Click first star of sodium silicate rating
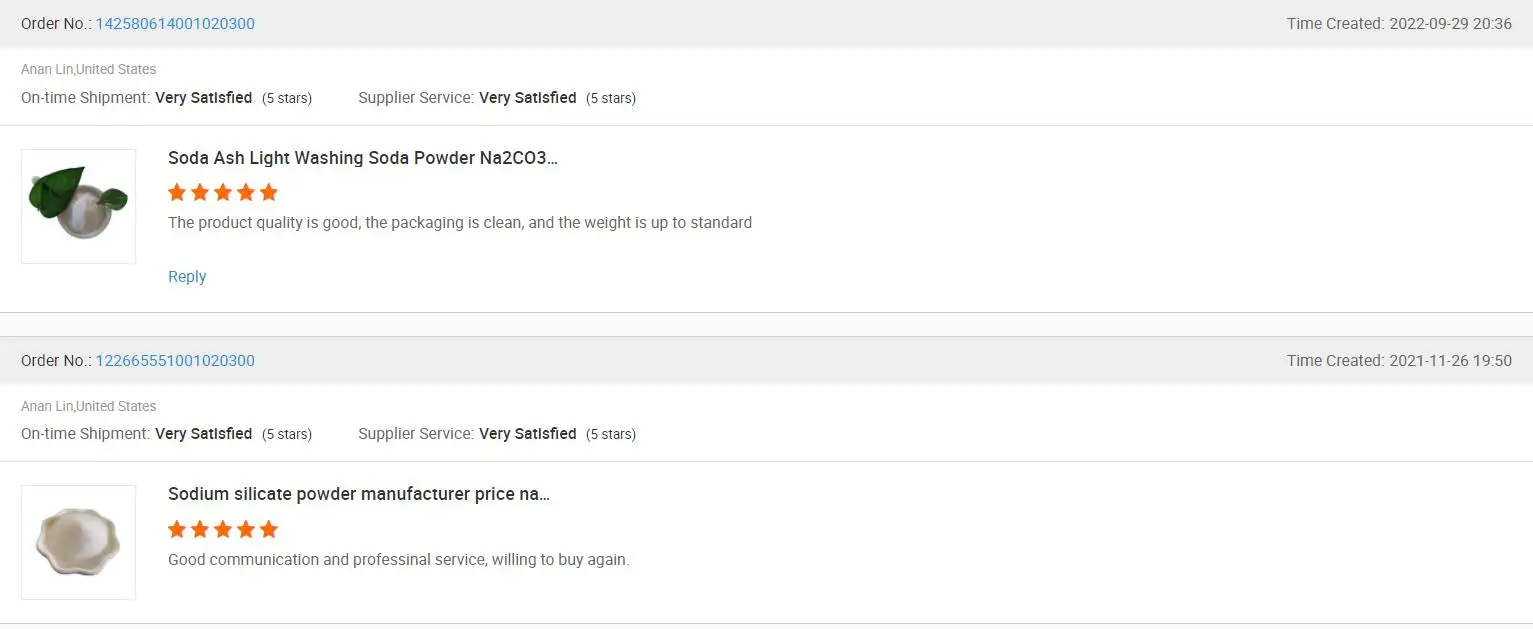1533x629 pixels. pos(177,529)
